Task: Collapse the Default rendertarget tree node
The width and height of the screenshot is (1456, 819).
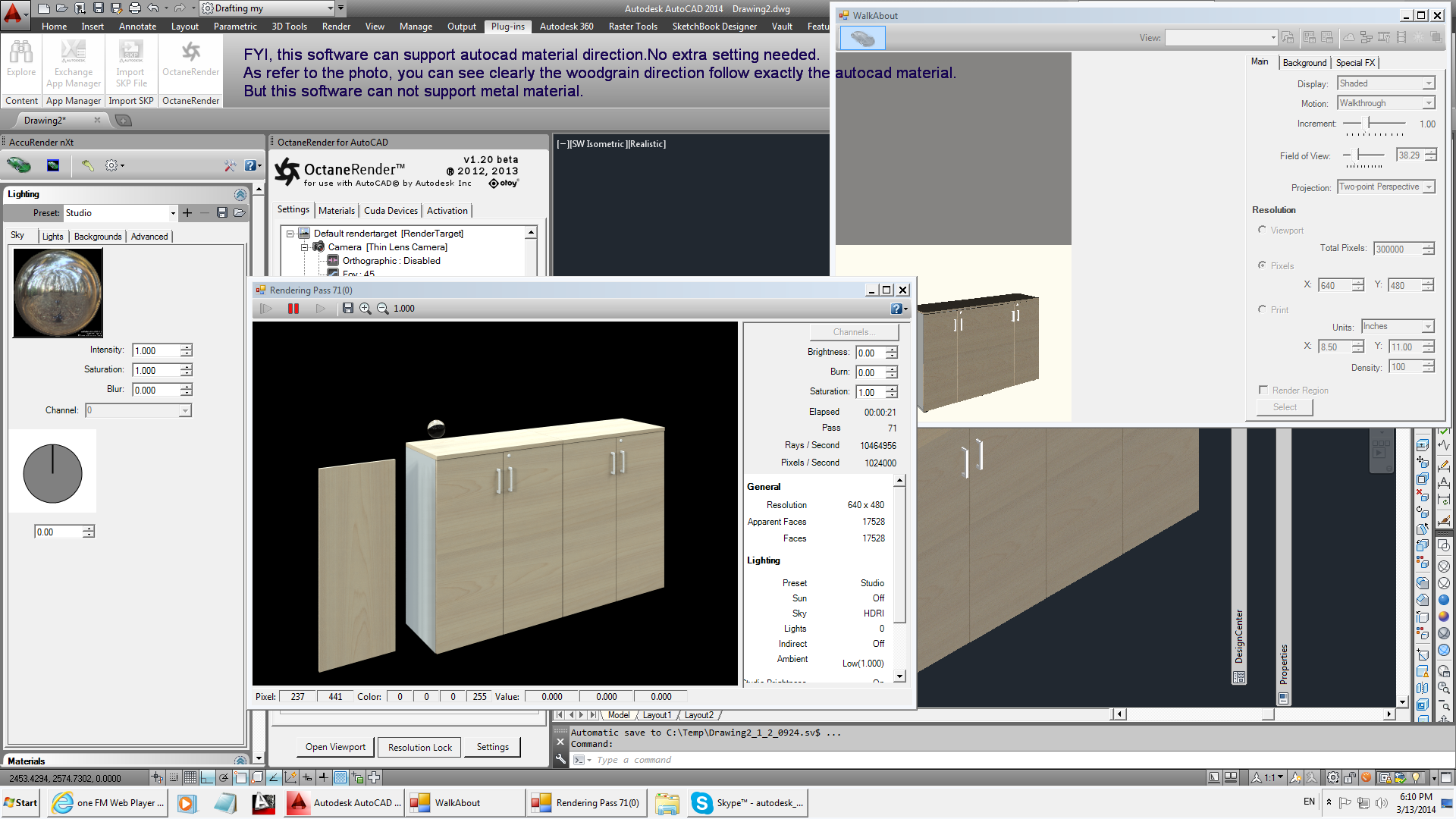Action: tap(290, 234)
